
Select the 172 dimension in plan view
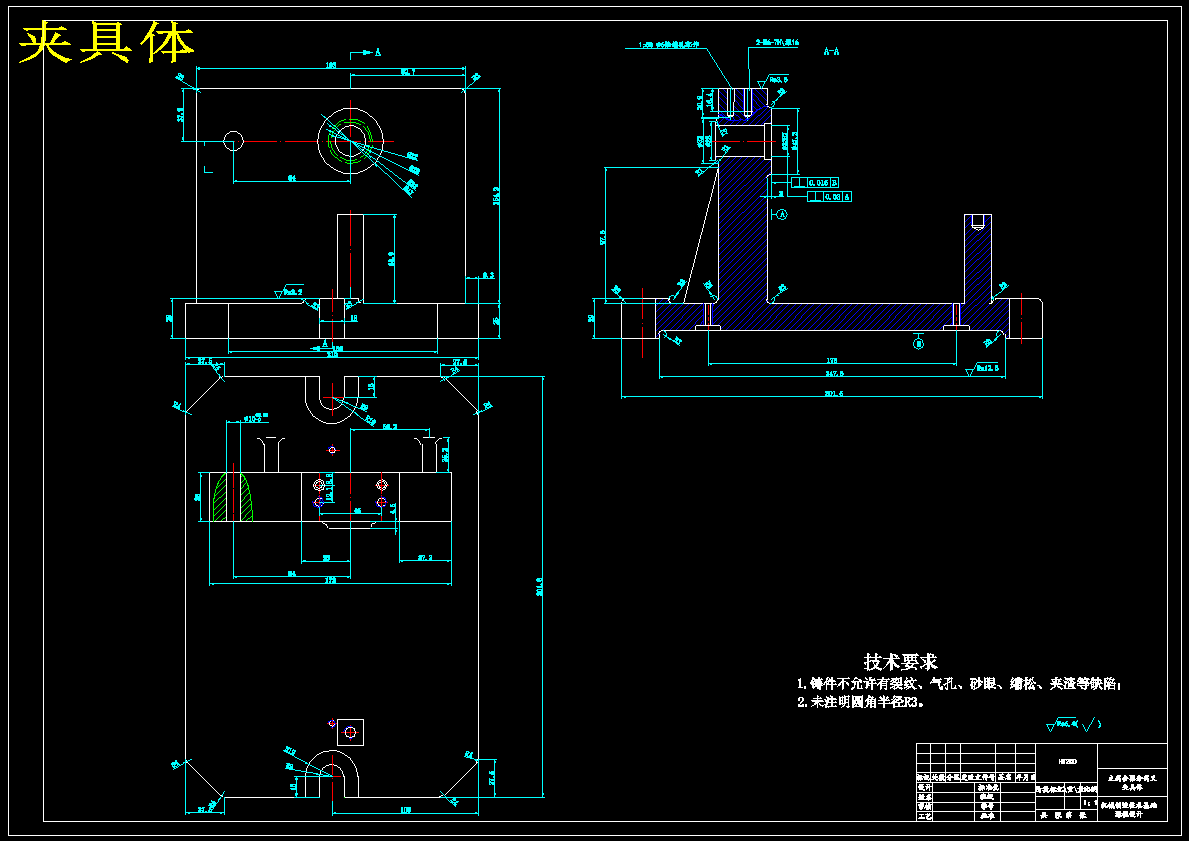331,580
